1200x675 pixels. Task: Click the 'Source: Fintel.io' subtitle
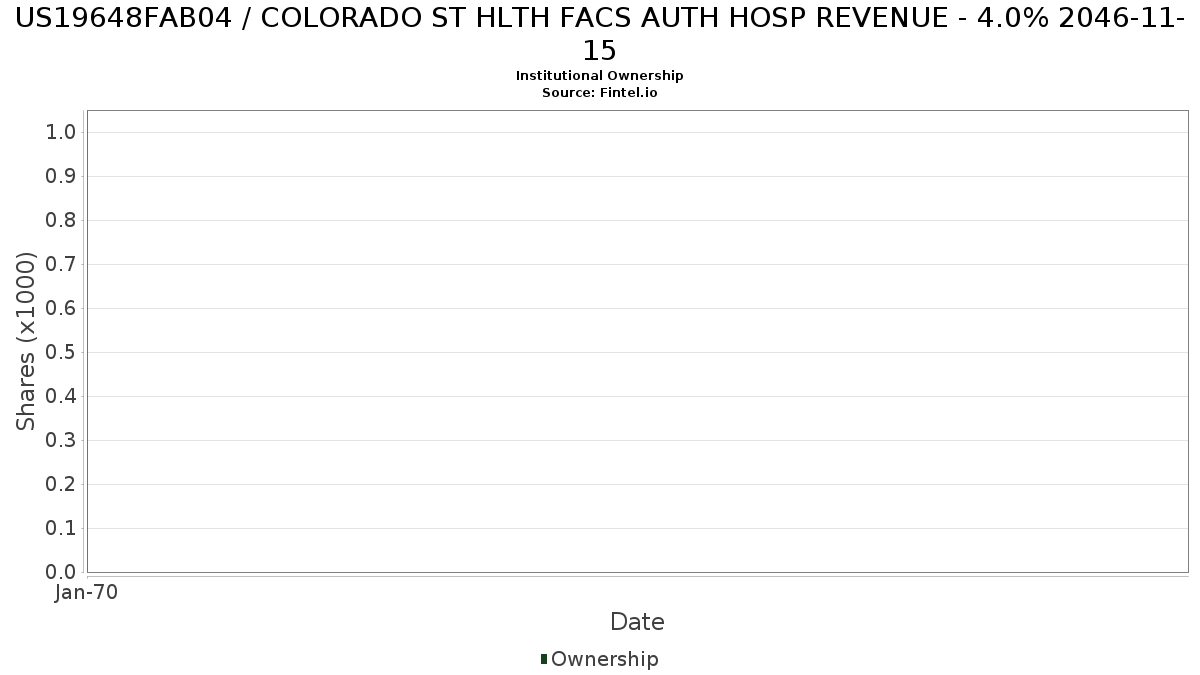pyautogui.click(x=600, y=92)
